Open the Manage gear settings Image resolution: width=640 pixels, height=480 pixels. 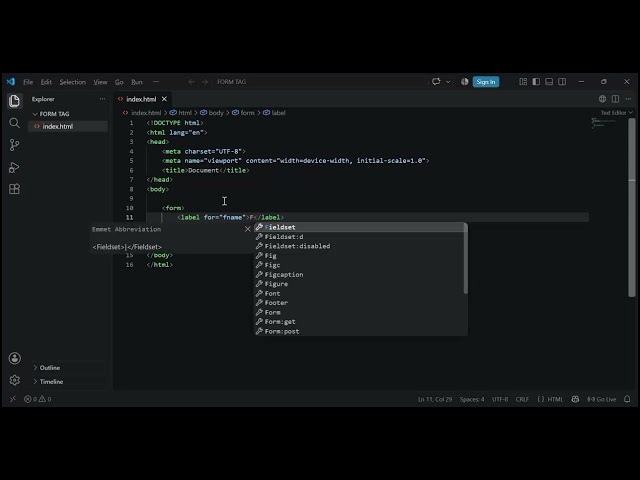coord(15,380)
